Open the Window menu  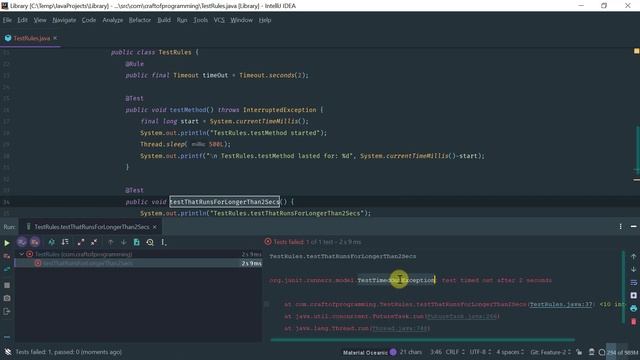pyautogui.click(x=242, y=20)
